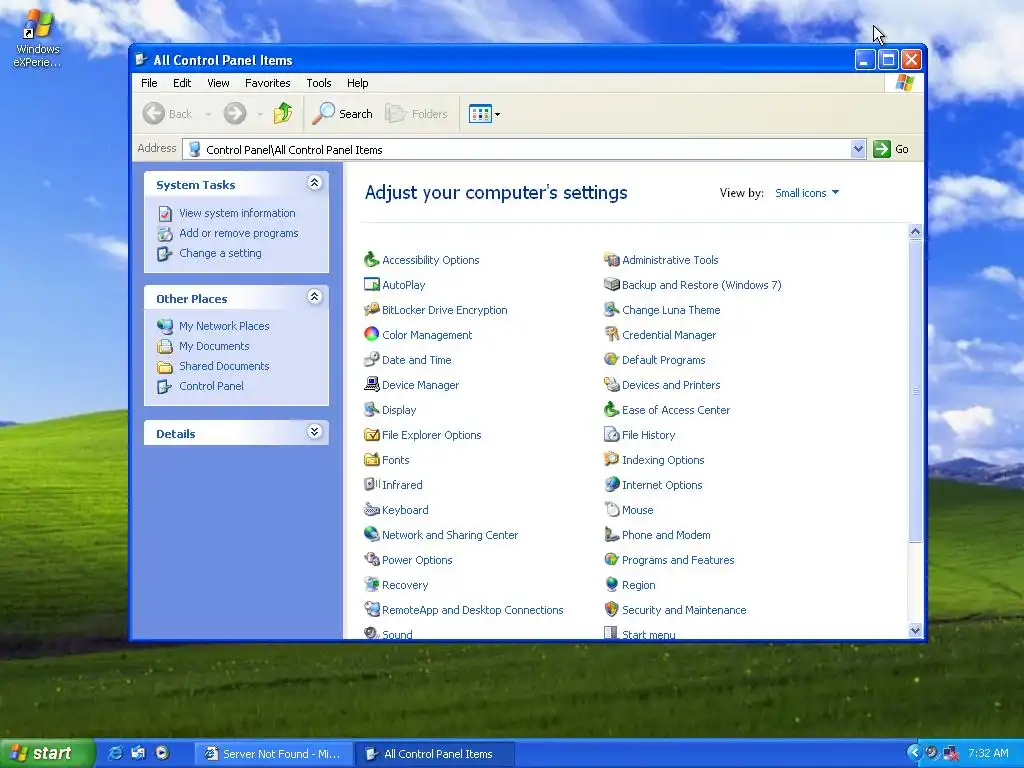This screenshot has height=768, width=1024.
Task: Open My Network Places link
Action: 224,326
